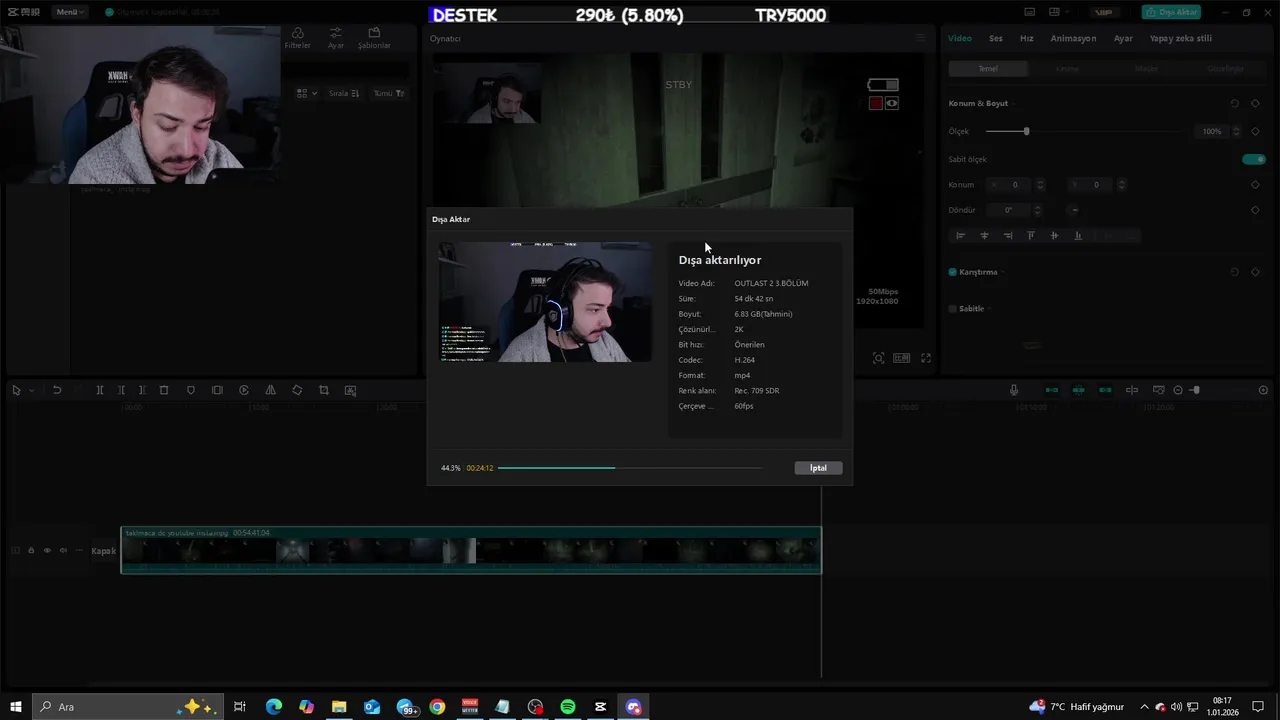This screenshot has width=1280, height=720.
Task: Add keyframe for Ölçek
Action: click(x=1255, y=131)
